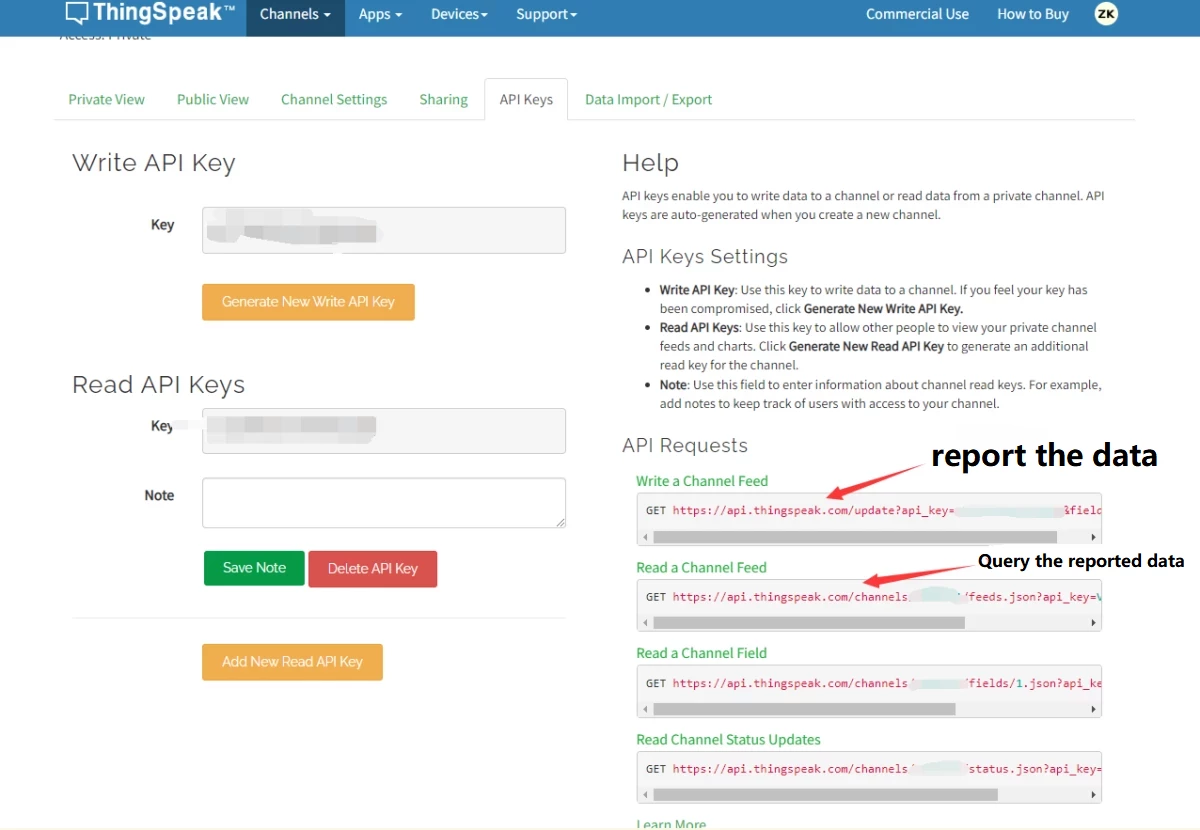Expand the Channels dropdown menu
The width and height of the screenshot is (1200, 830).
(x=295, y=14)
